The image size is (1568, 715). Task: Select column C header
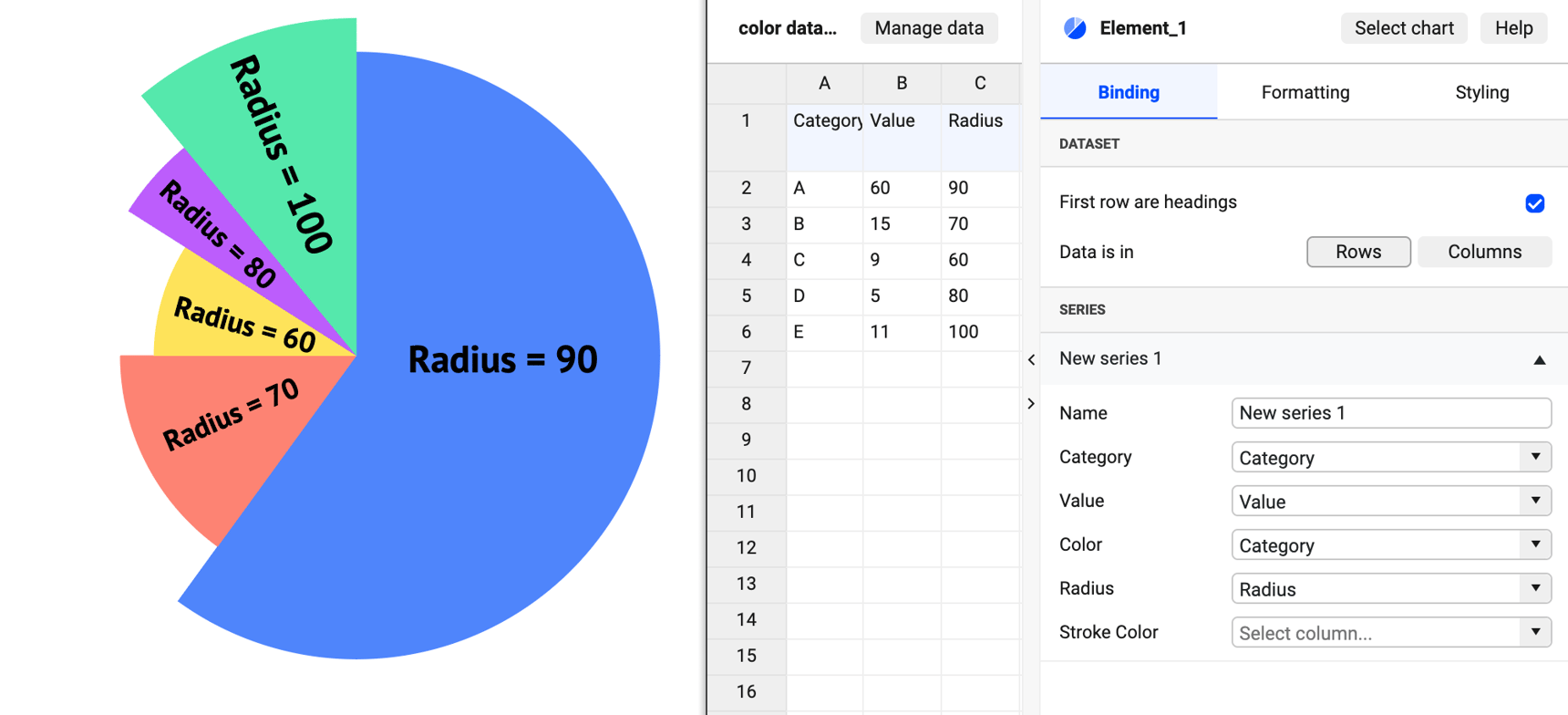tap(980, 83)
